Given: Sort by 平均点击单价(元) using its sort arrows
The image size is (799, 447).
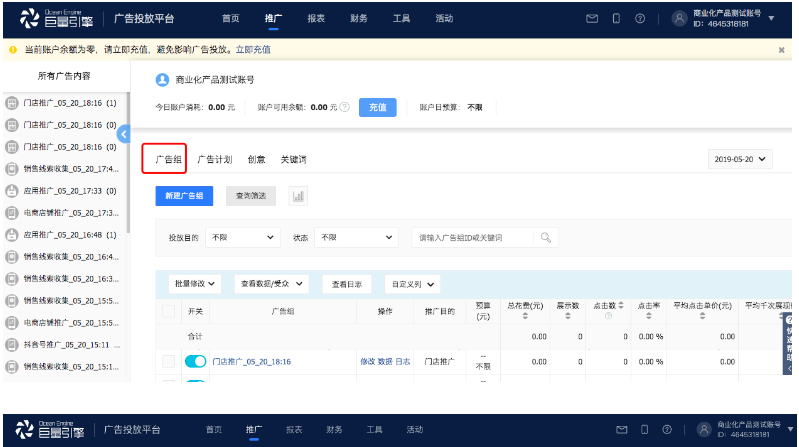Looking at the screenshot, I should [x=702, y=316].
